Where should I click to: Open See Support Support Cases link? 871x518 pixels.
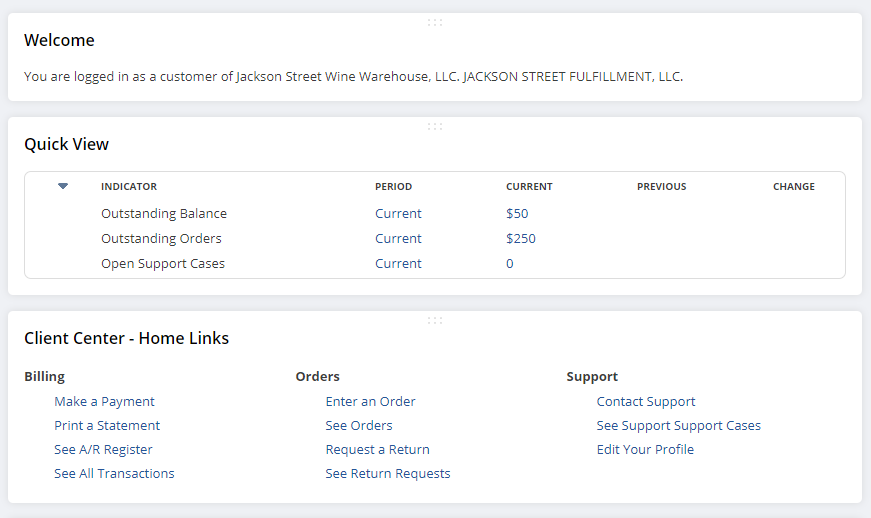(x=678, y=425)
